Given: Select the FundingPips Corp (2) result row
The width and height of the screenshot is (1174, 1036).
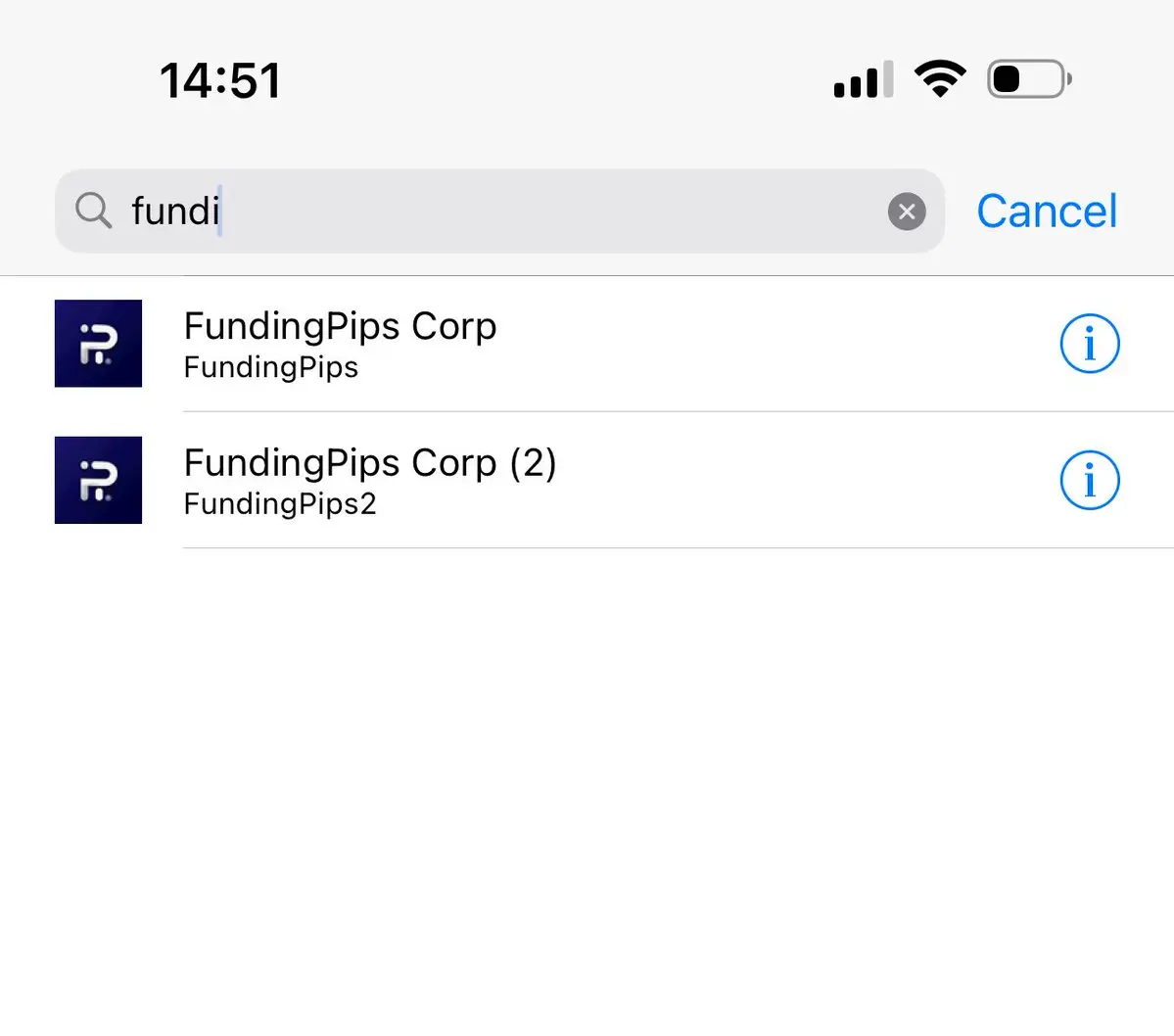Looking at the screenshot, I should coord(587,480).
